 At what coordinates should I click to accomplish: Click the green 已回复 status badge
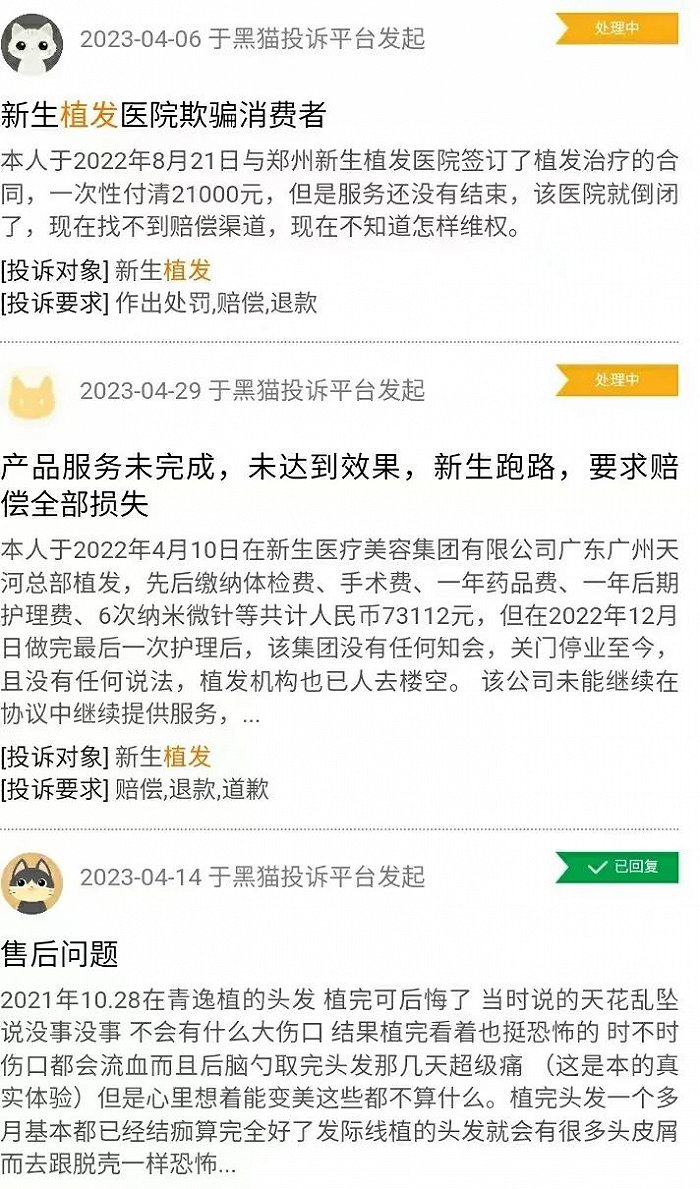617,867
